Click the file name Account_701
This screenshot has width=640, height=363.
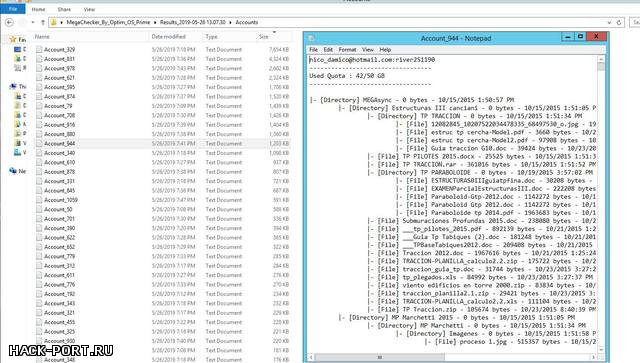click(60, 218)
